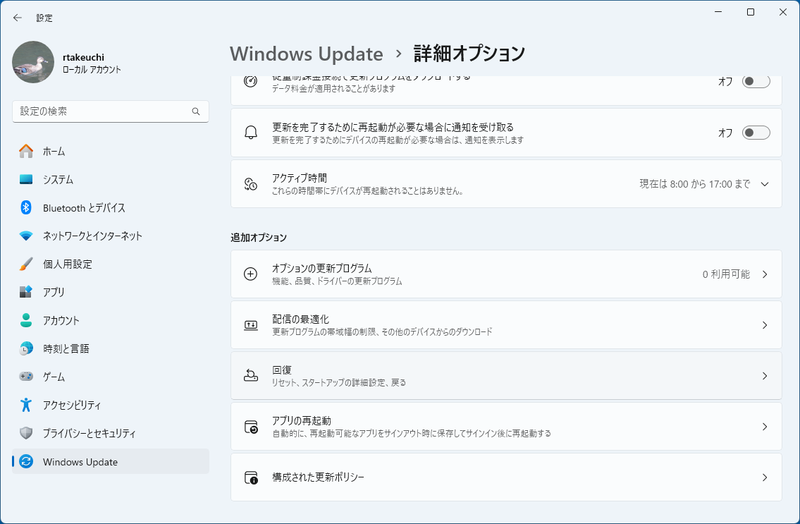This screenshot has width=800, height=524.
Task: Turn on the restart notification toggle
Action: click(x=756, y=133)
